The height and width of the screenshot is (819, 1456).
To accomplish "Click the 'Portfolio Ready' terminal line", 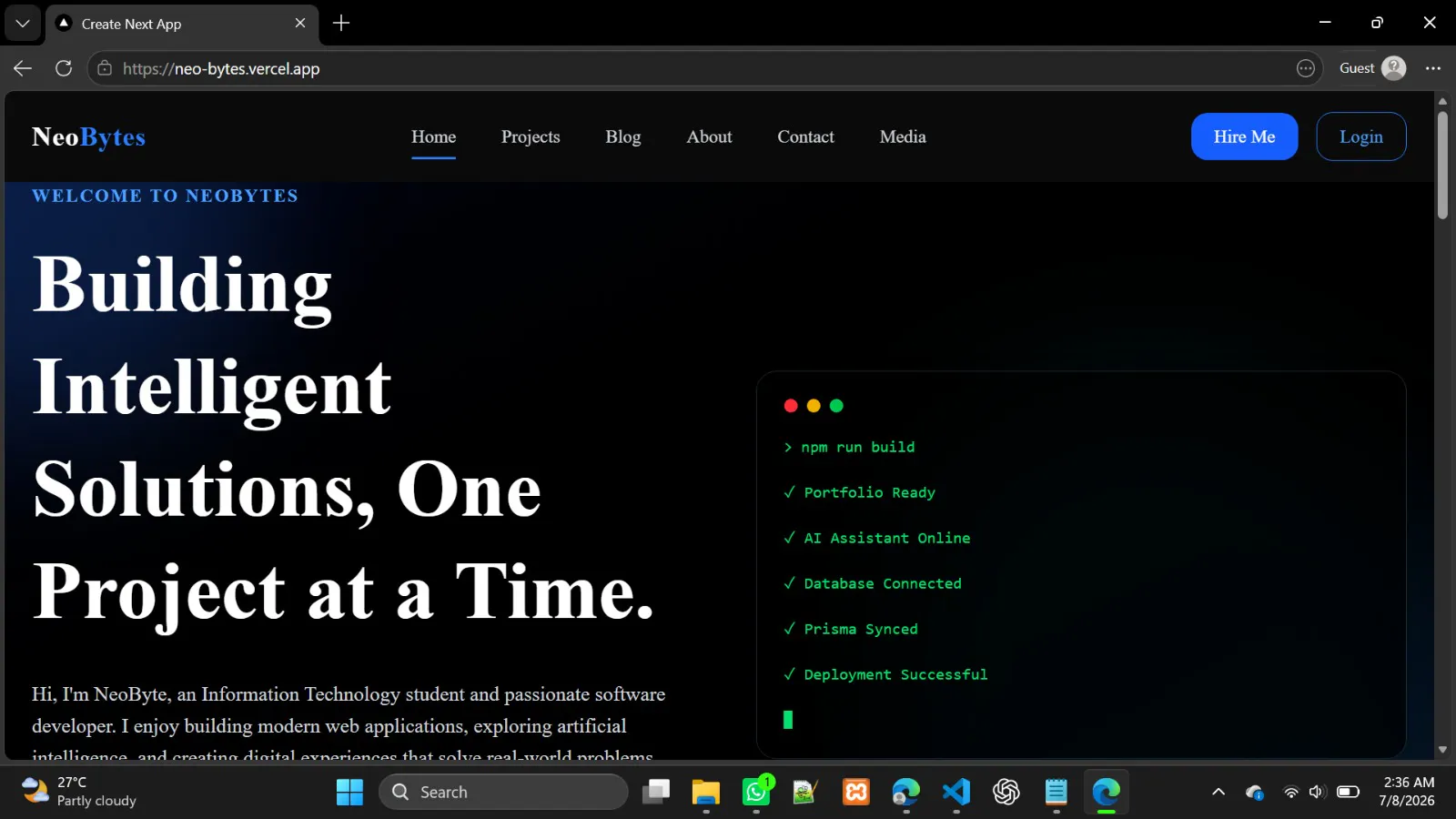I will point(859,492).
